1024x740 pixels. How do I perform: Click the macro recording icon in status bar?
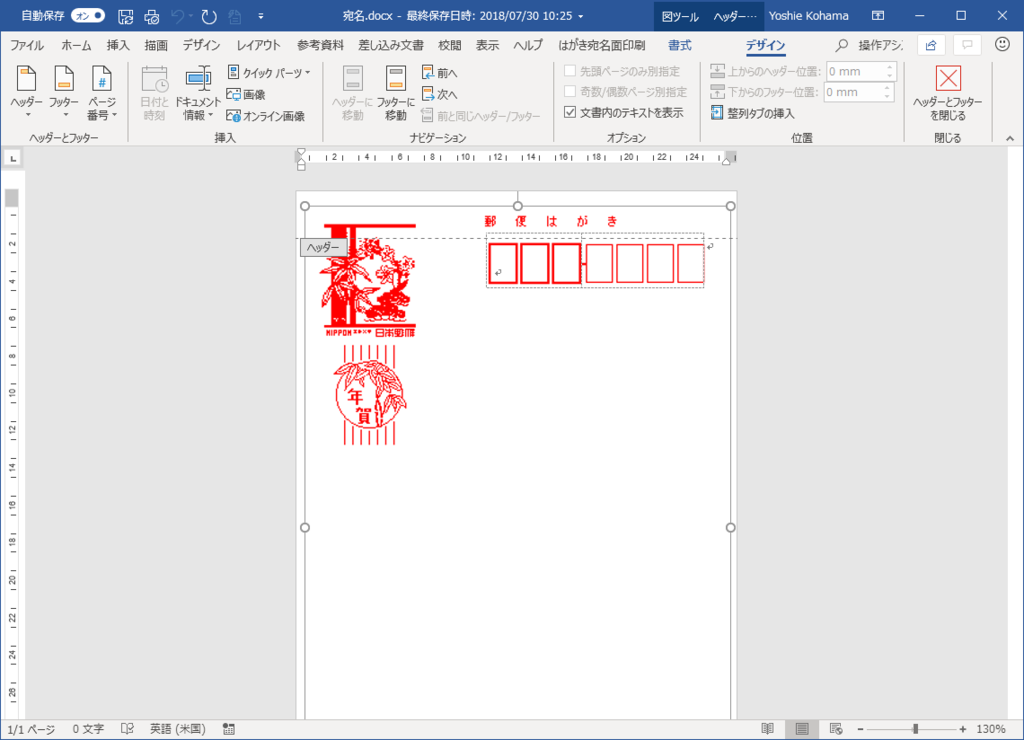tap(229, 729)
